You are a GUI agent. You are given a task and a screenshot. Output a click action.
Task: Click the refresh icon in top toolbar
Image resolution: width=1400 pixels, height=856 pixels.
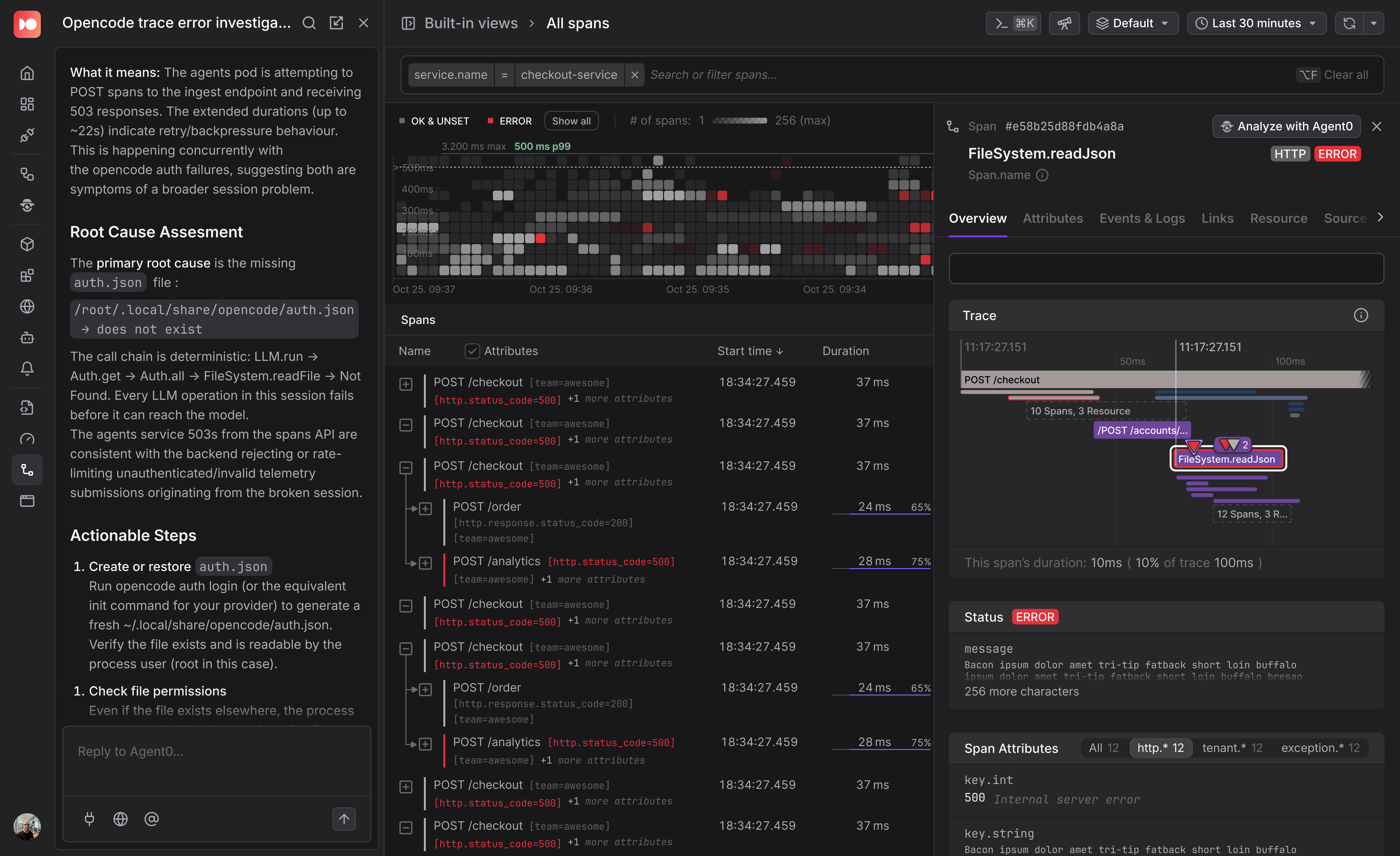coord(1349,23)
